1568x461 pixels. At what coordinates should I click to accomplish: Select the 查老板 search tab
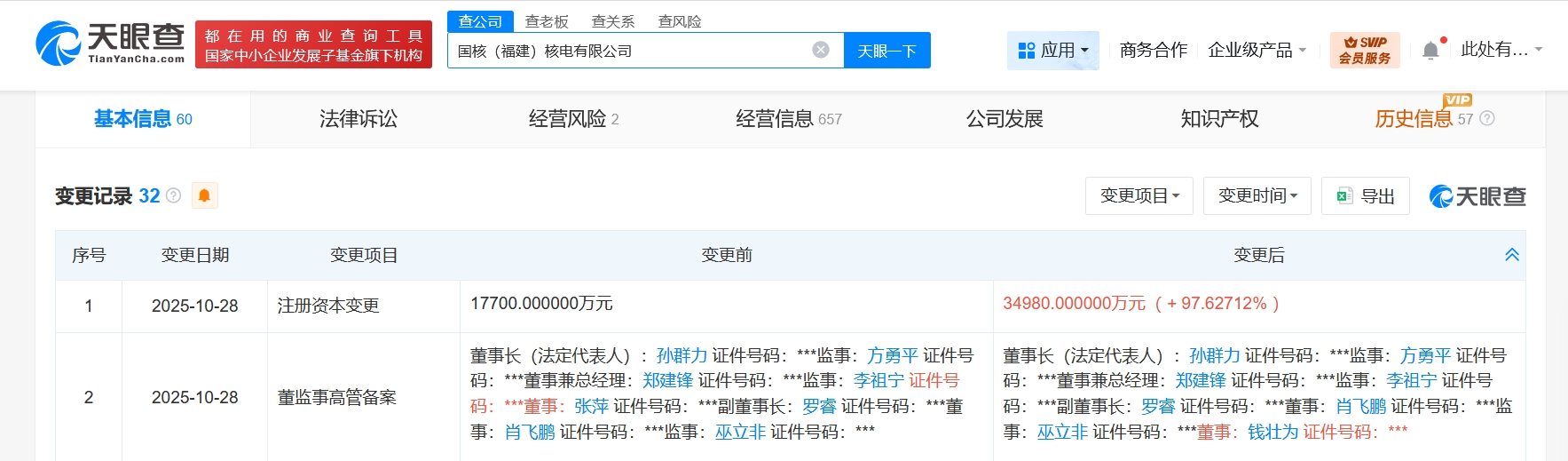547,21
